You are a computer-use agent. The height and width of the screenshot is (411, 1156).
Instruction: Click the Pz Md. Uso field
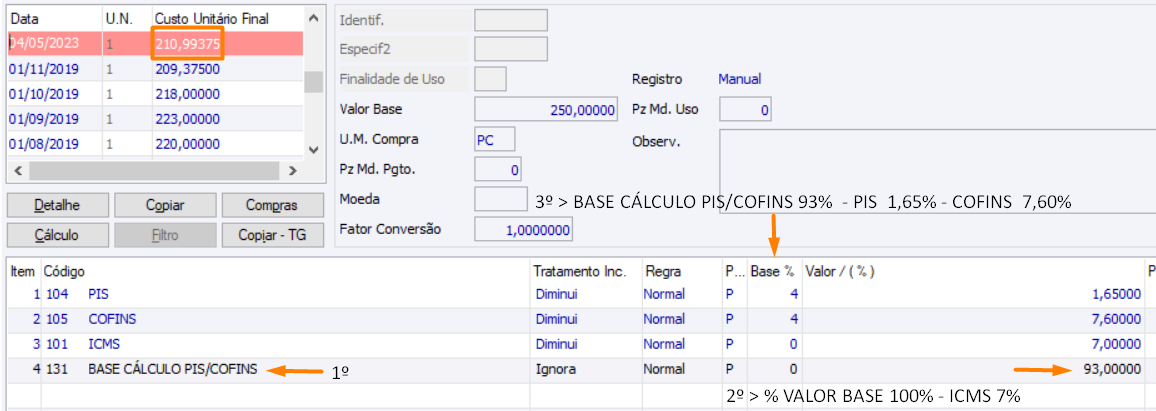(744, 110)
